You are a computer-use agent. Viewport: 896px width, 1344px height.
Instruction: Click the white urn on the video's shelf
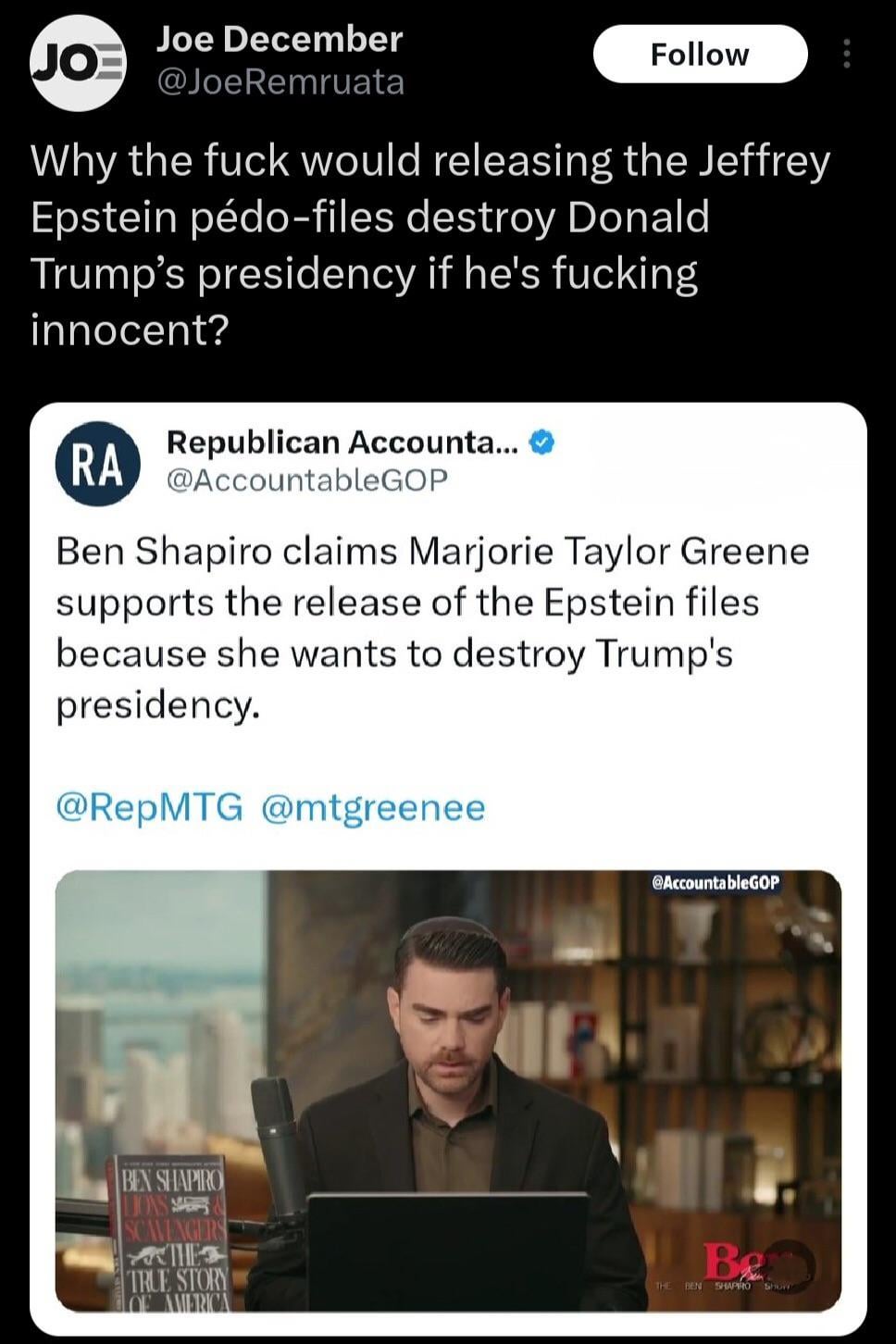tap(692, 926)
